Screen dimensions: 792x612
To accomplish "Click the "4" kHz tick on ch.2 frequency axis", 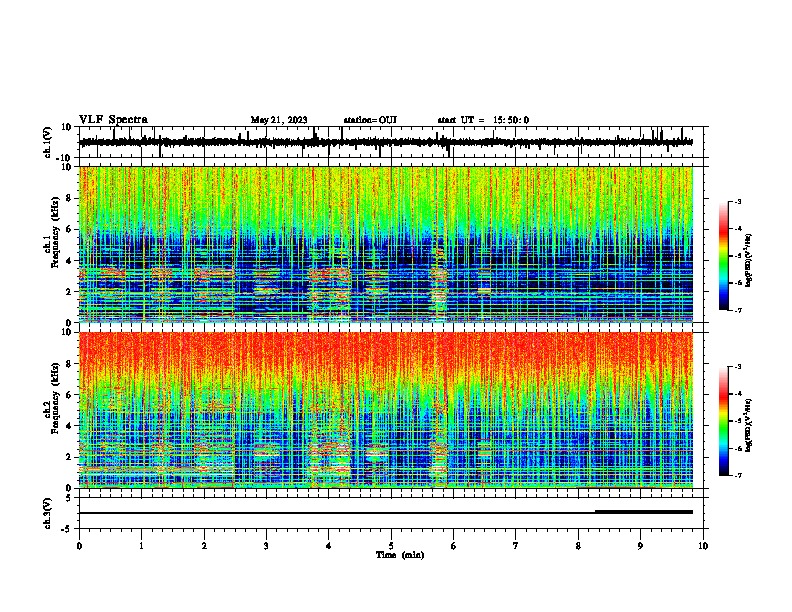I will click(x=70, y=426).
